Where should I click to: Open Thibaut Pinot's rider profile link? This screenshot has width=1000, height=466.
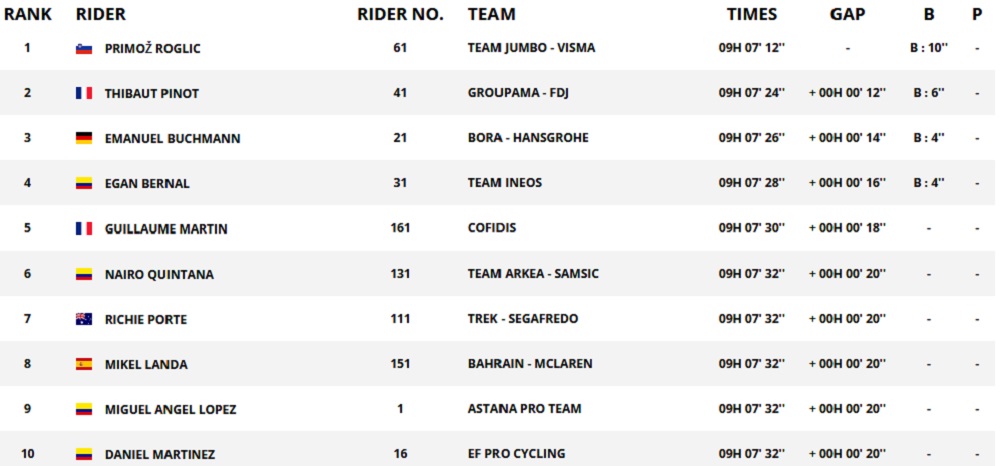click(x=152, y=93)
